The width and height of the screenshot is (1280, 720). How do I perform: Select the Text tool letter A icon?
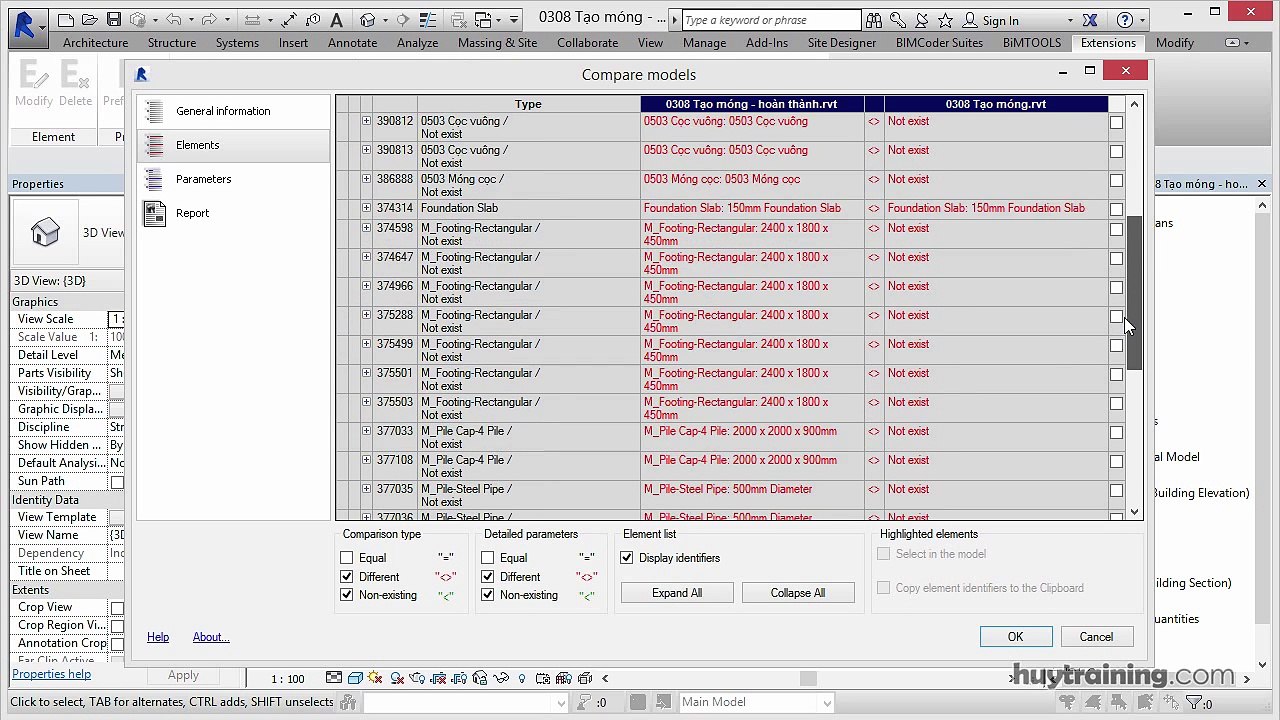336,20
